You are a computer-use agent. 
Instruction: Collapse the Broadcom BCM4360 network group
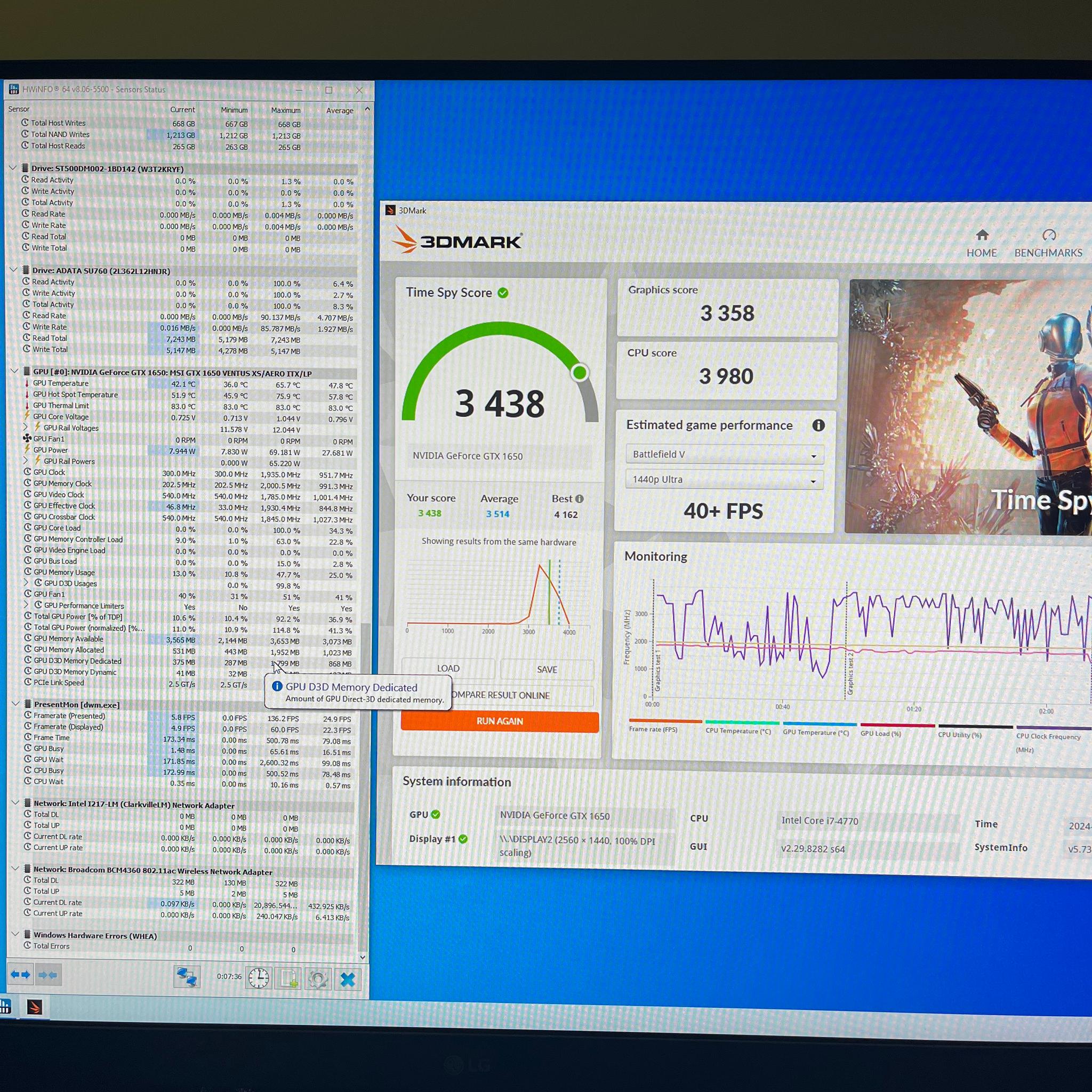[16, 869]
